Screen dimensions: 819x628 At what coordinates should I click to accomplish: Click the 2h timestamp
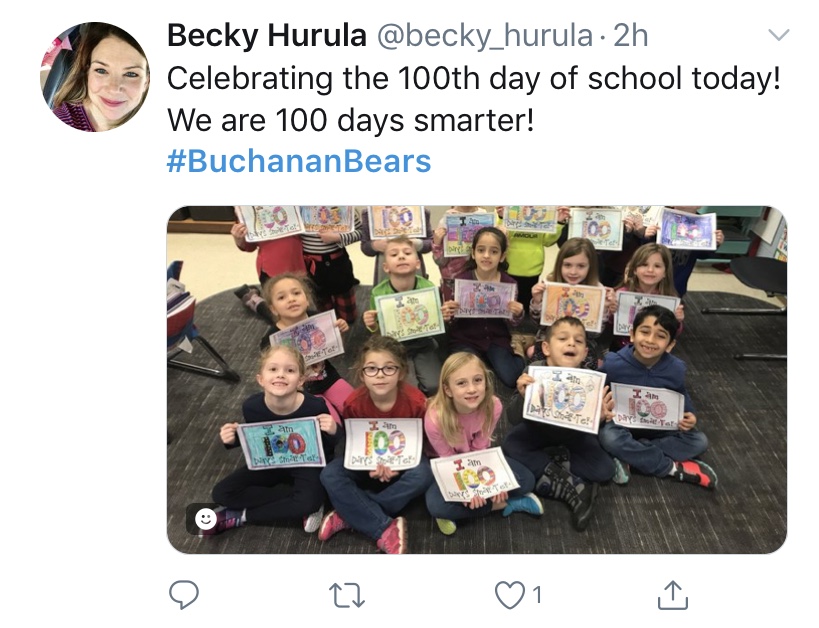tap(630, 36)
